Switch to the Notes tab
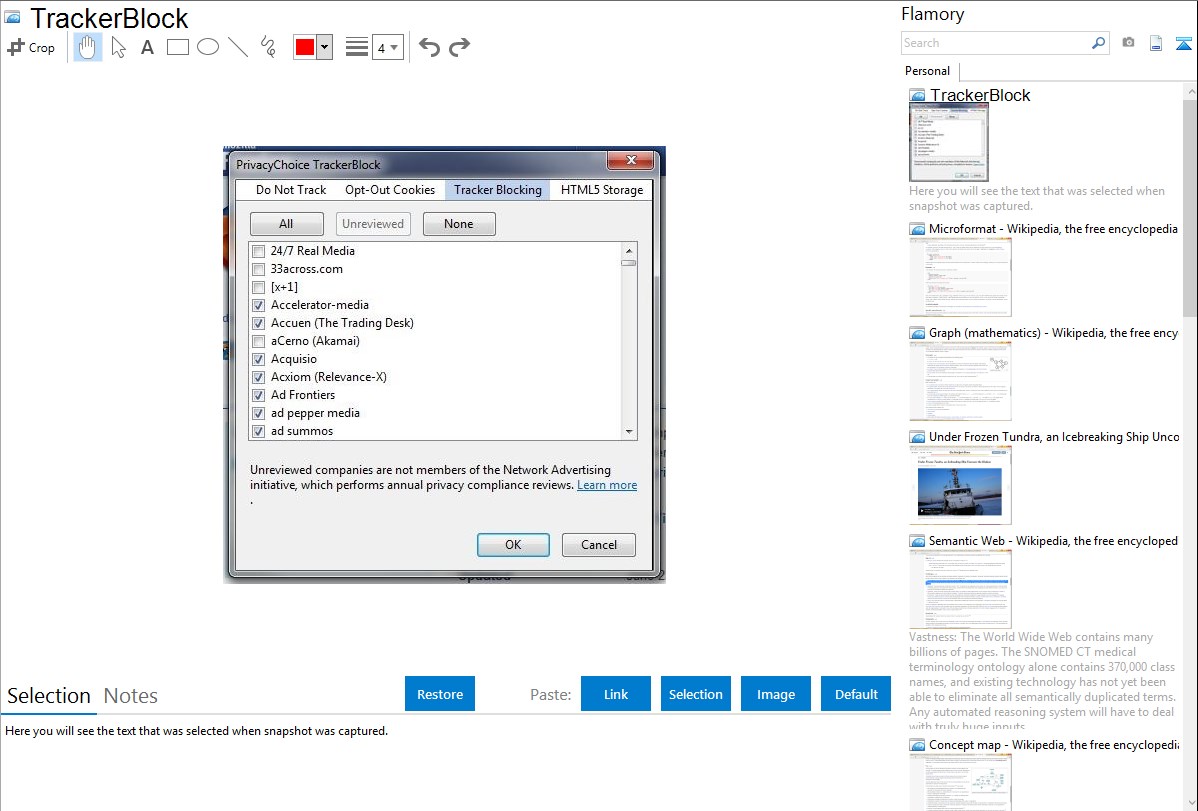The height and width of the screenshot is (811, 1198). click(x=131, y=696)
